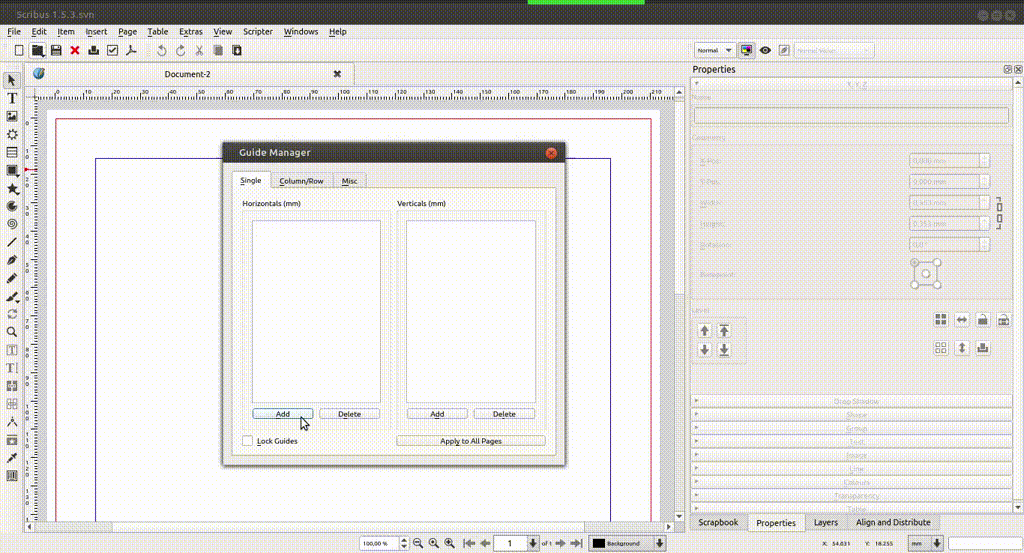Screen dimensions: 1024x553
Task: Select the Text Frame tool
Action: pyautogui.click(x=12, y=98)
